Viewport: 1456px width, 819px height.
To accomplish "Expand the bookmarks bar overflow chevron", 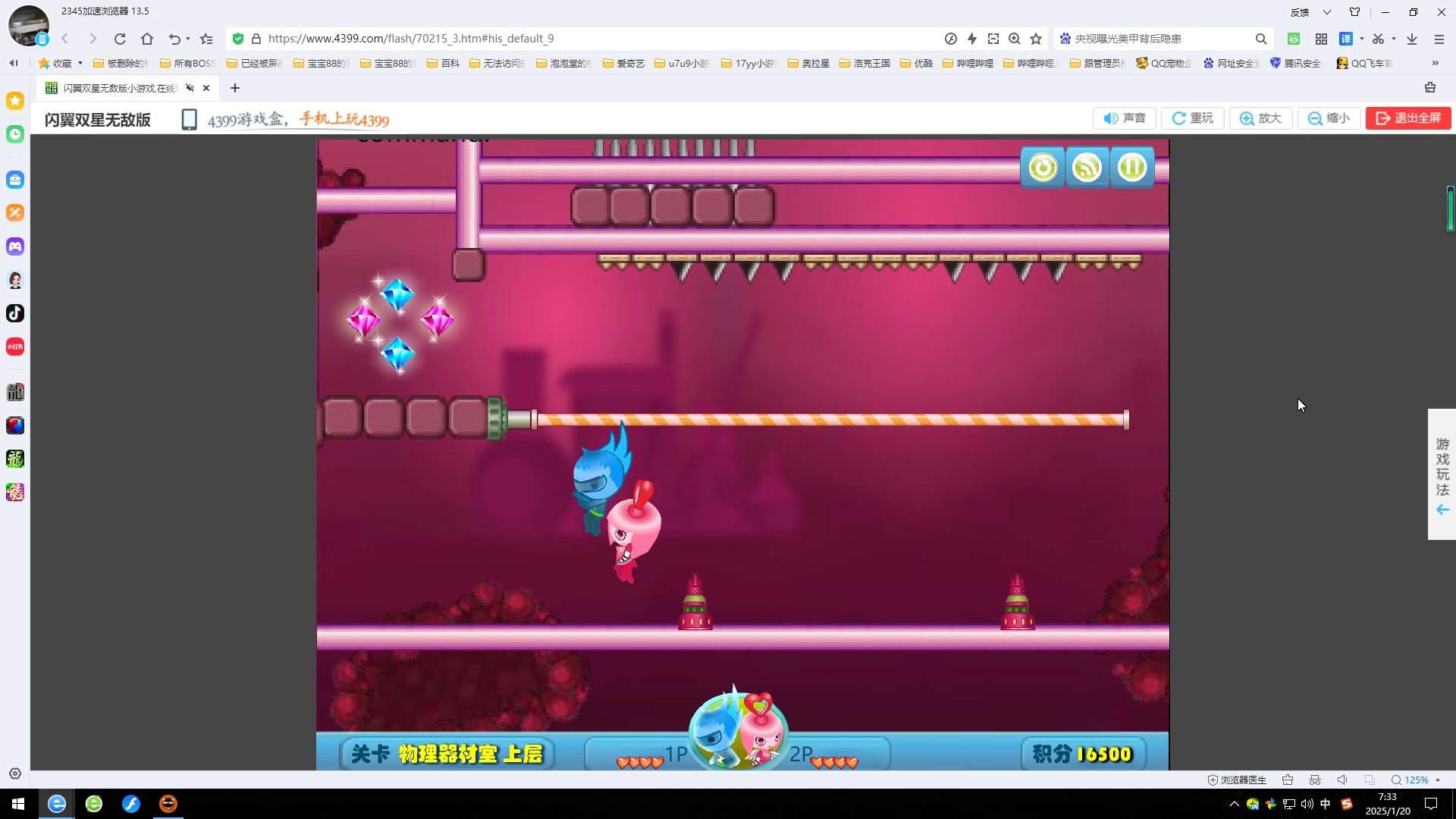I will coord(1435,63).
